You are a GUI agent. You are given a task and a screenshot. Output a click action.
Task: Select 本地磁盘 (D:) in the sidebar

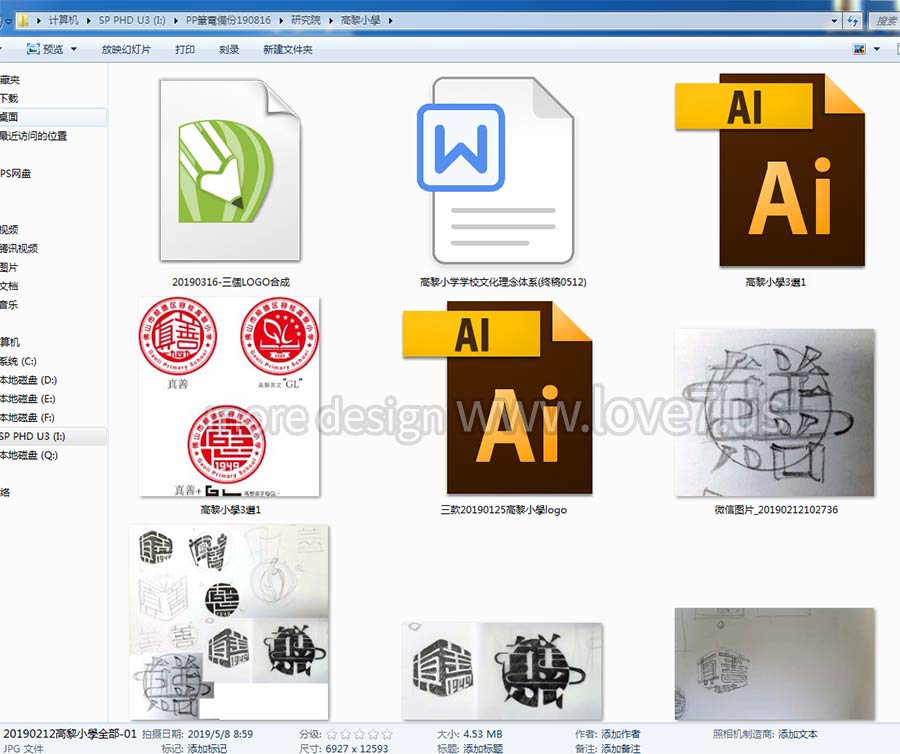pos(29,380)
